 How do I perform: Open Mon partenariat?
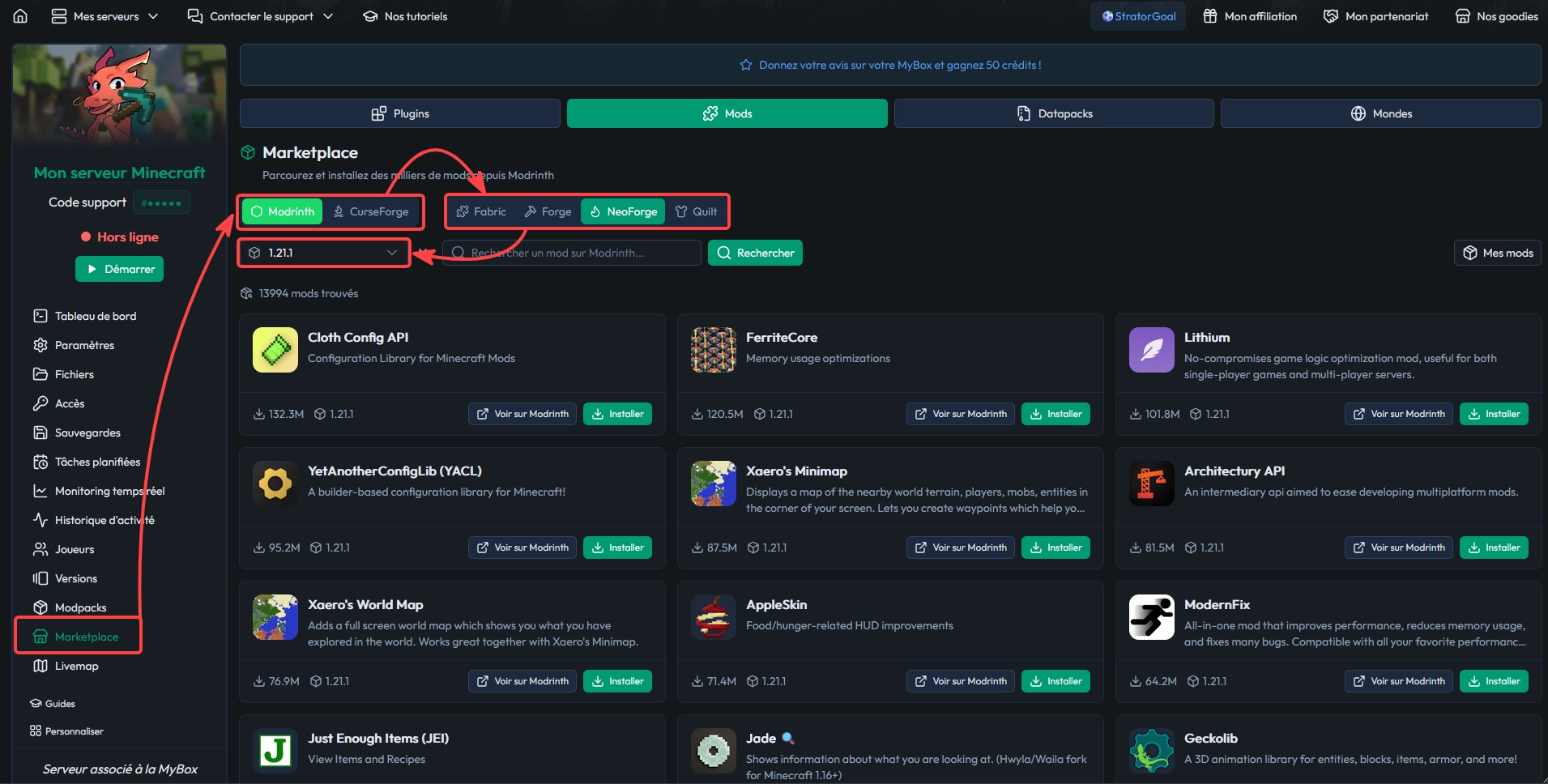(x=1375, y=16)
